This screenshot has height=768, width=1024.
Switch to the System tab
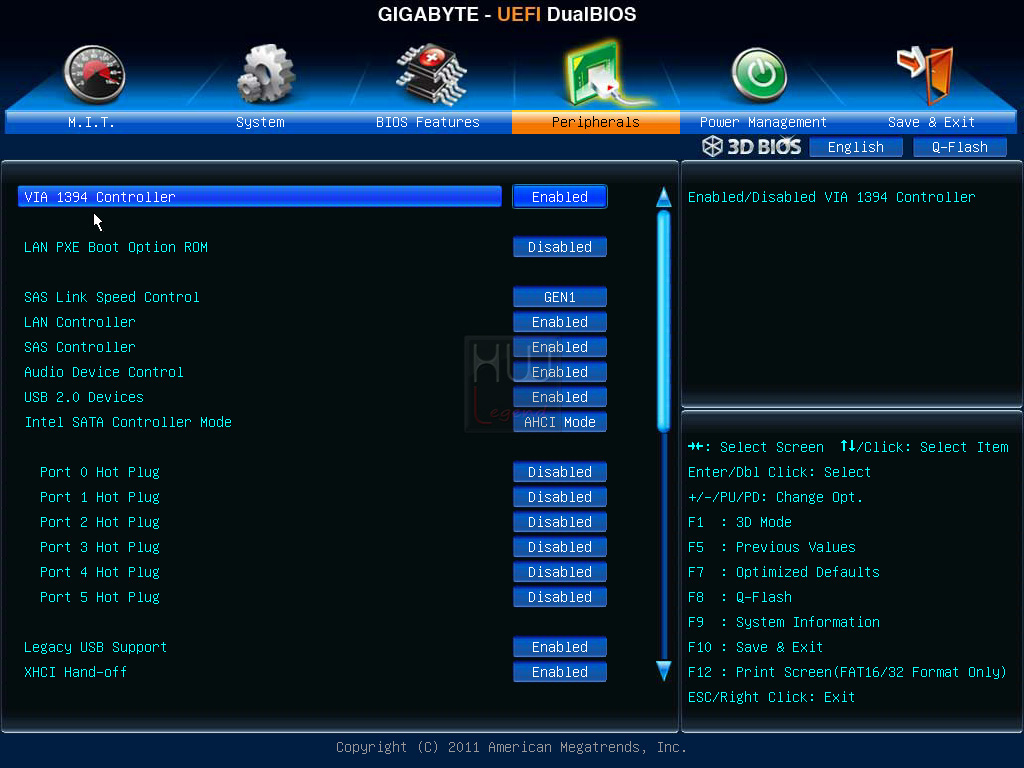coord(260,122)
